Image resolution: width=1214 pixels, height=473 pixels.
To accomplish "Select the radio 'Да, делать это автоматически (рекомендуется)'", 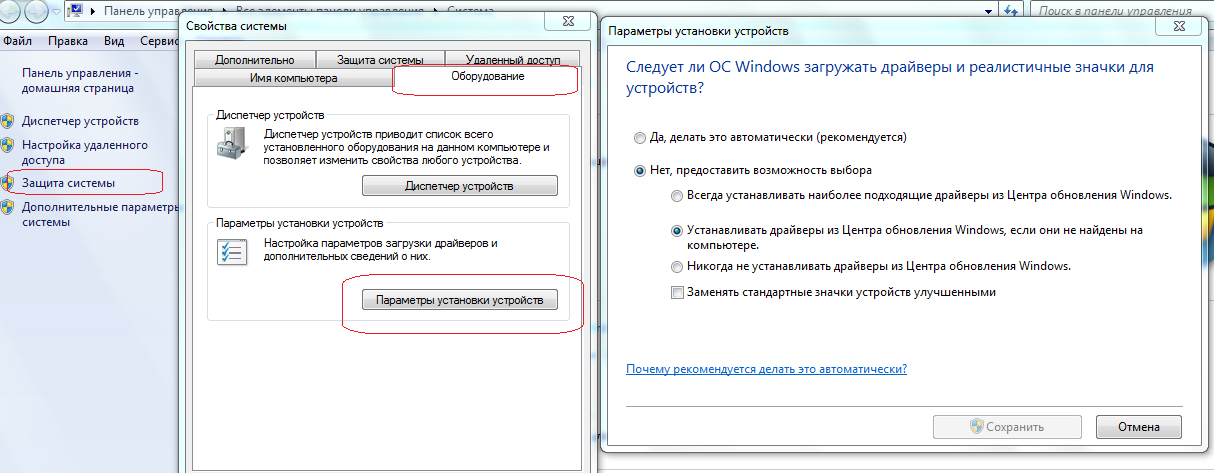I will (x=639, y=136).
